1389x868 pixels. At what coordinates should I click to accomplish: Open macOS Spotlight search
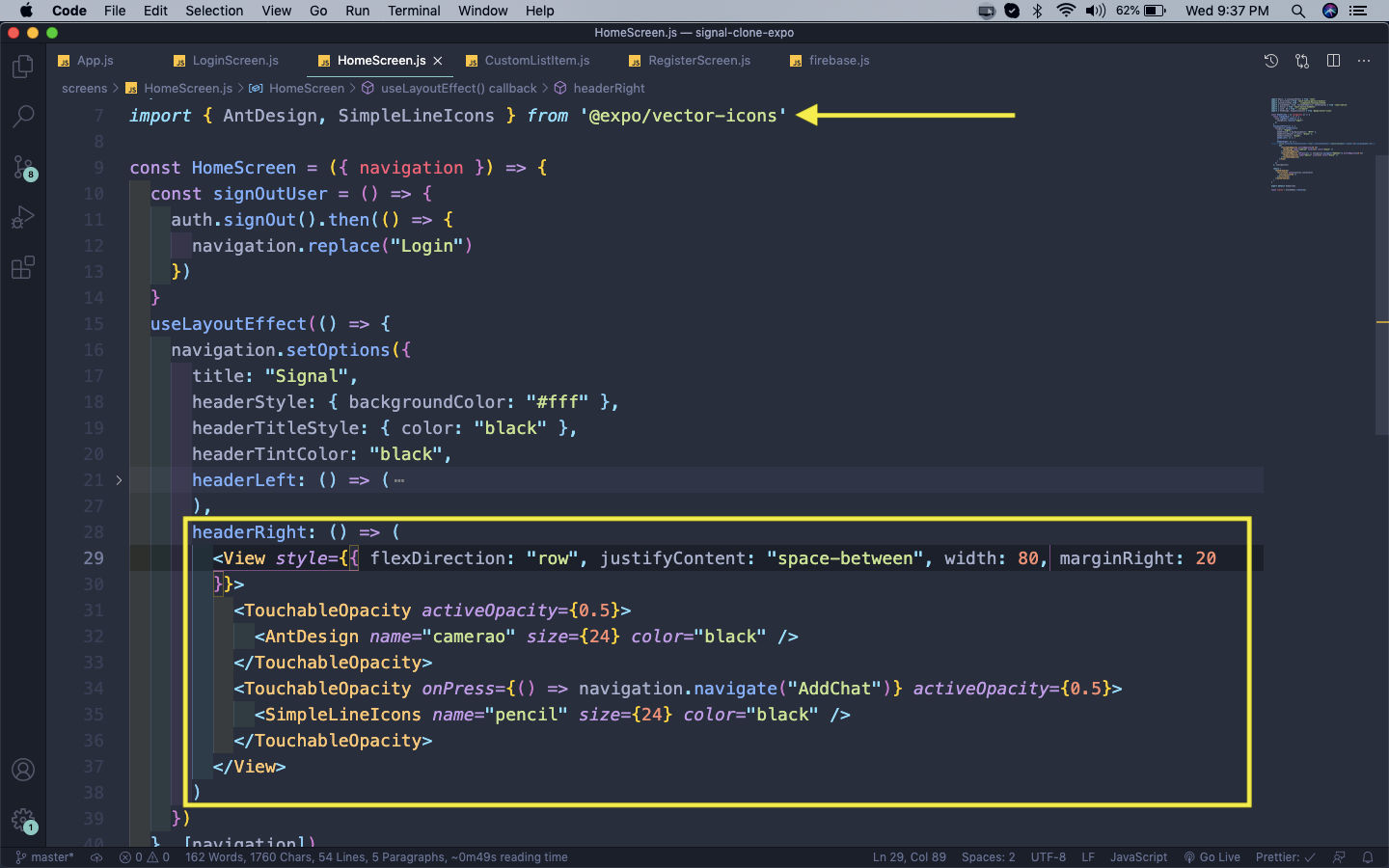click(1298, 11)
